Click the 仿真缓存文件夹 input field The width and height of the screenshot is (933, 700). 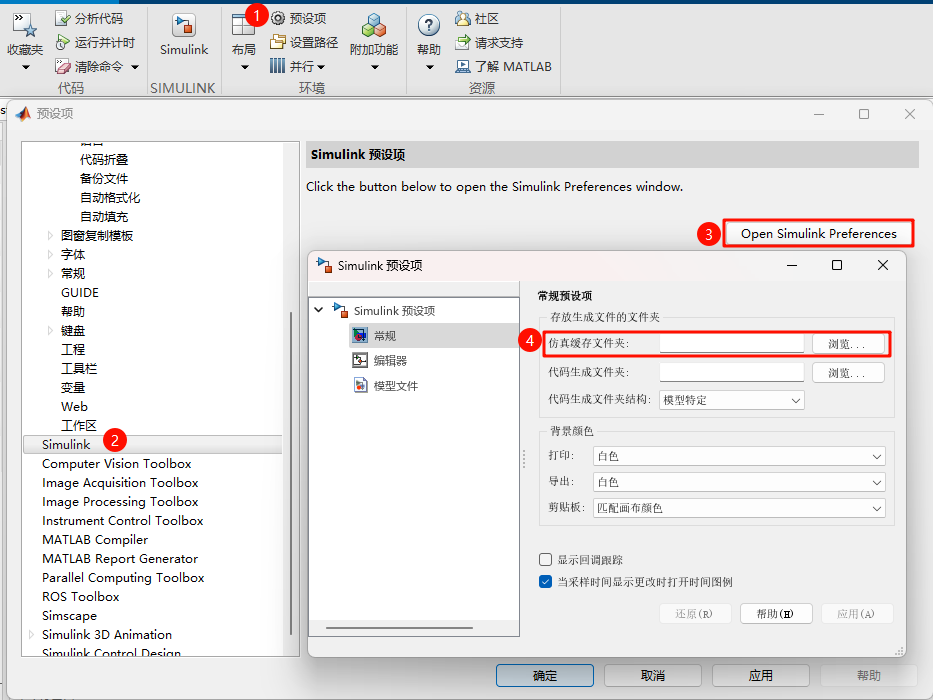732,343
